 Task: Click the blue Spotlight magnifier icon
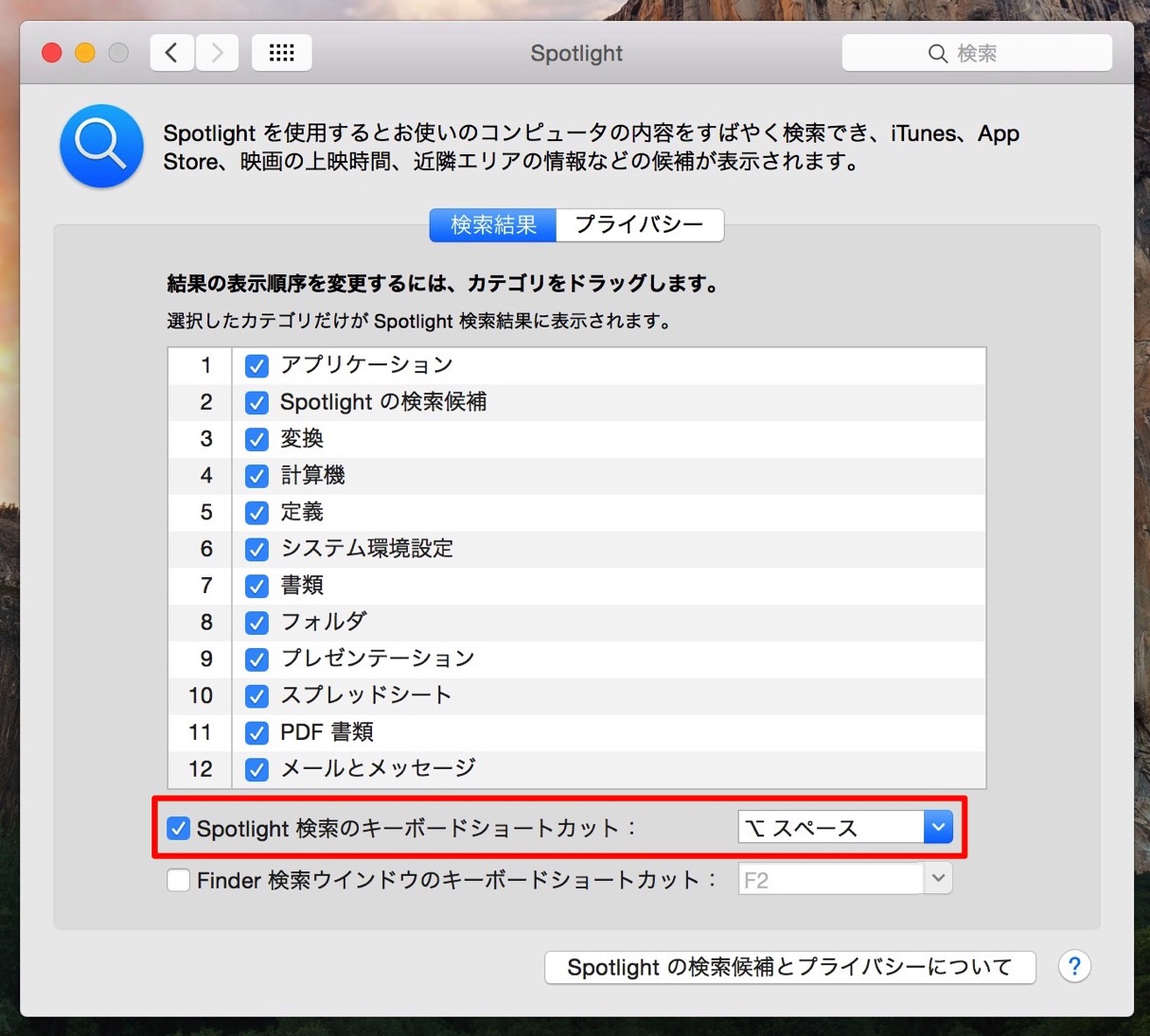(x=101, y=146)
